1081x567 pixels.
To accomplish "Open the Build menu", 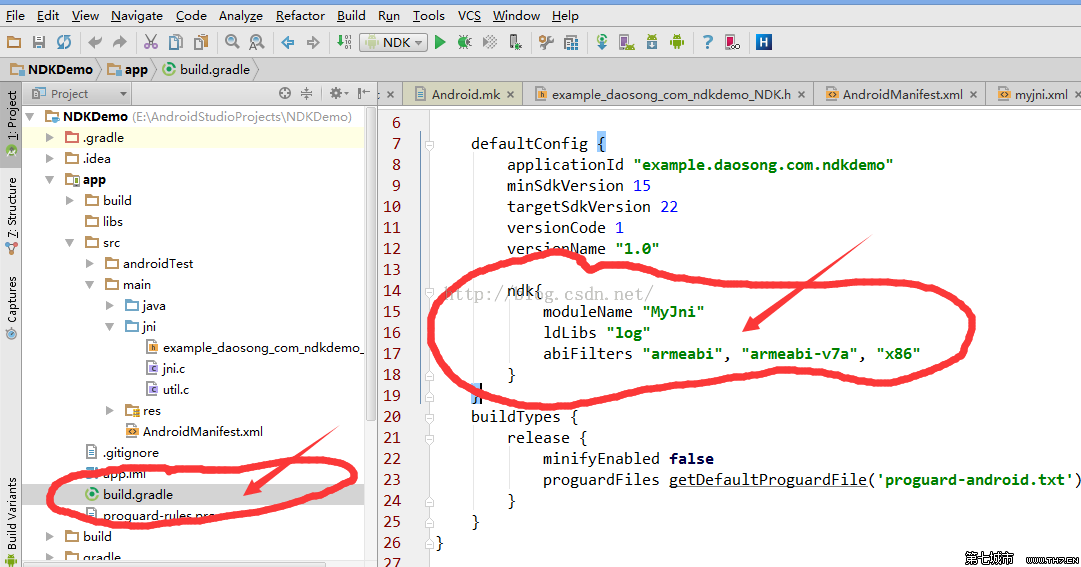I will (351, 15).
